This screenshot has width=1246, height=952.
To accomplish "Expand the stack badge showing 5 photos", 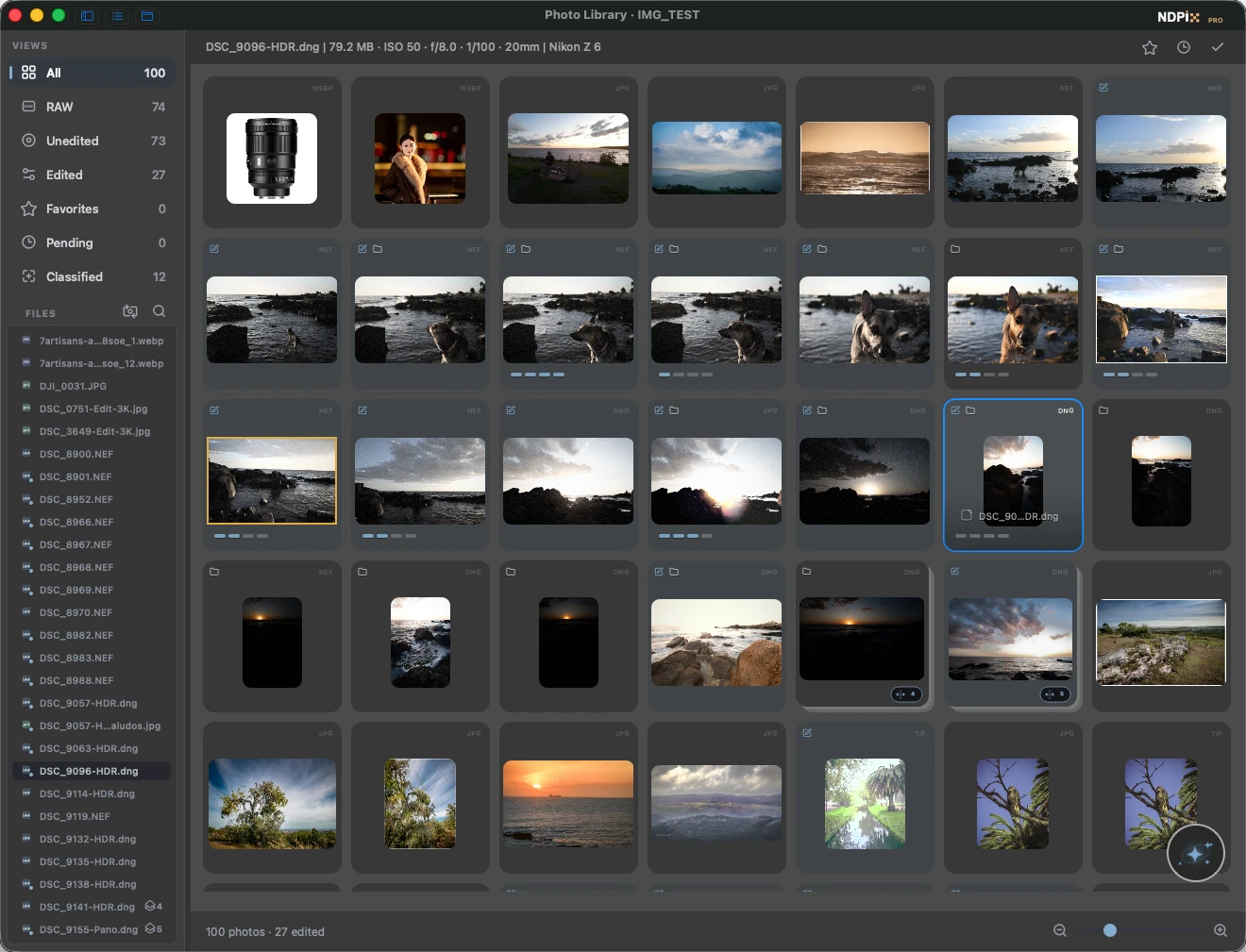I will [1054, 694].
